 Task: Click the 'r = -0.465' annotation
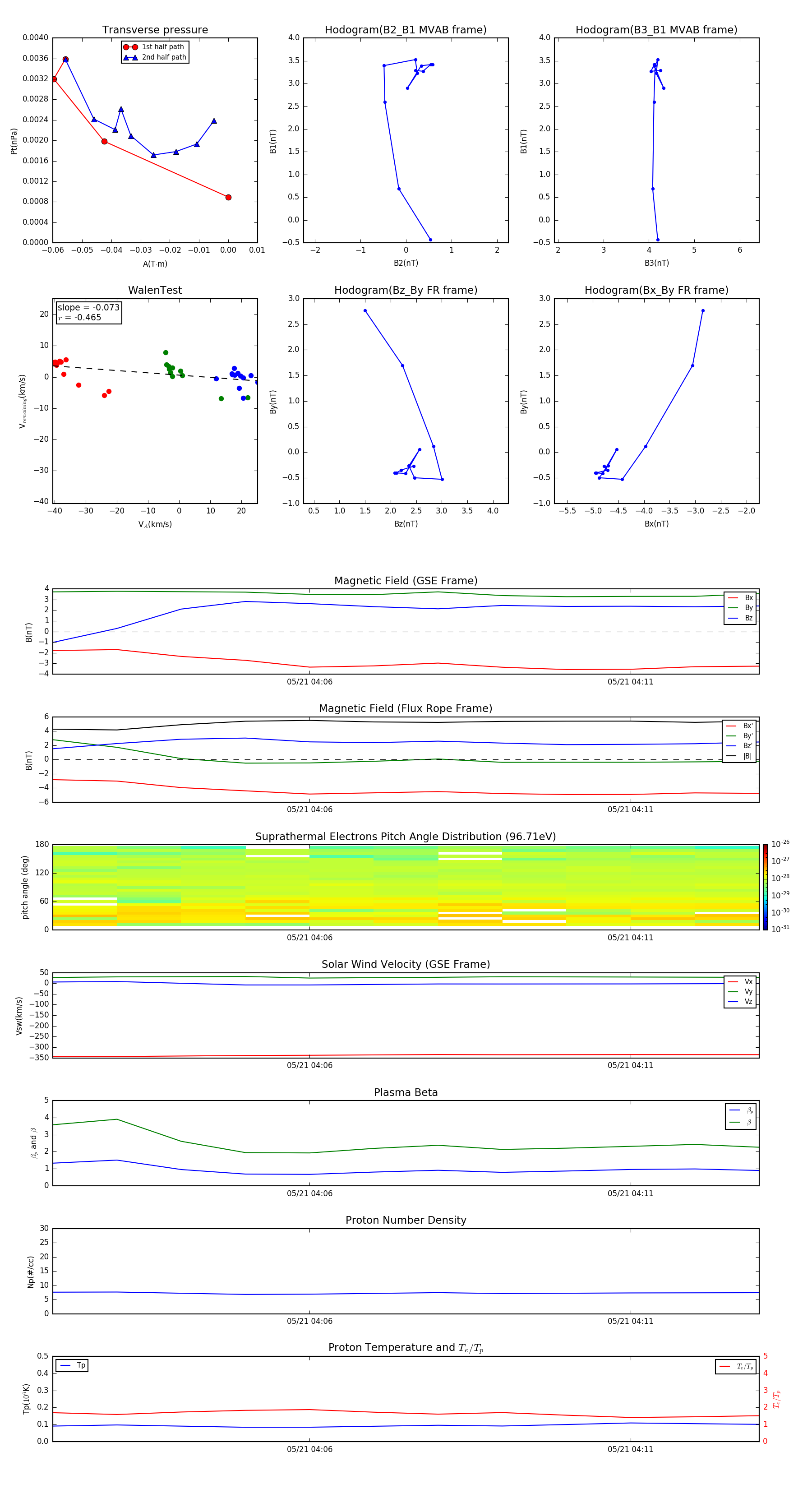80,317
